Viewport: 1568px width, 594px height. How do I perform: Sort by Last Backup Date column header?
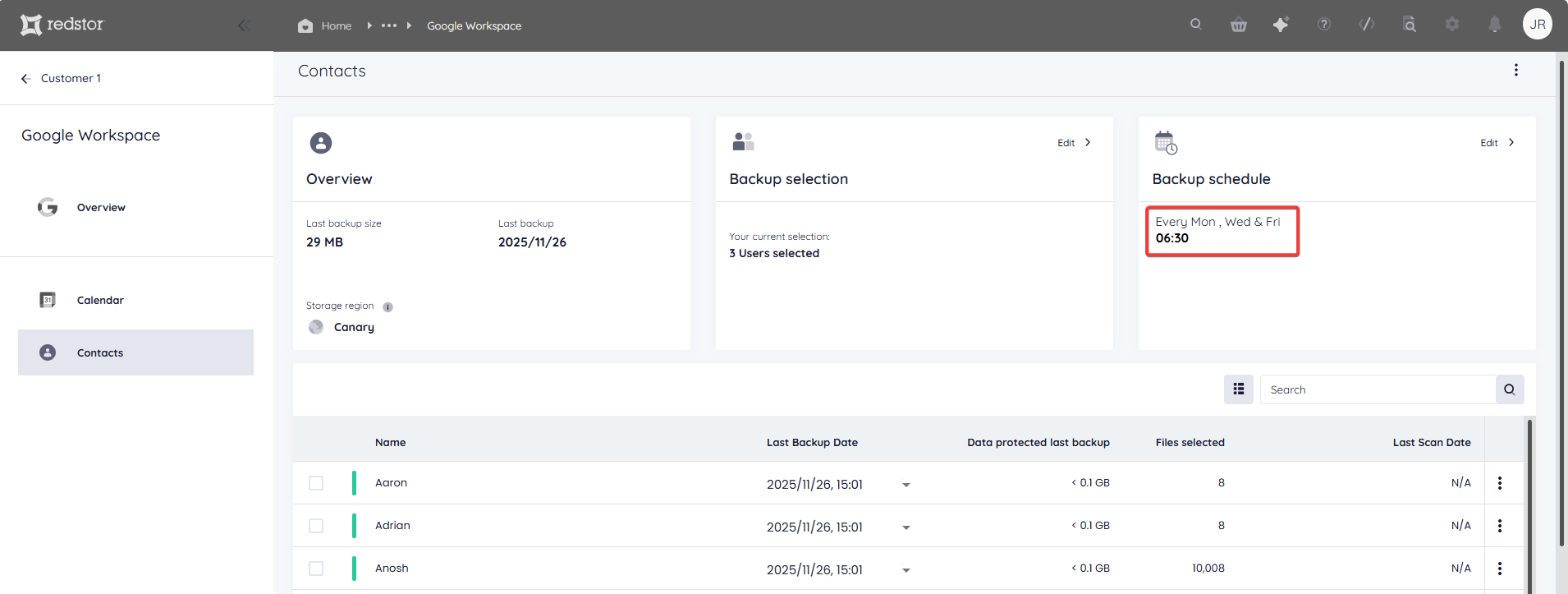coord(812,442)
